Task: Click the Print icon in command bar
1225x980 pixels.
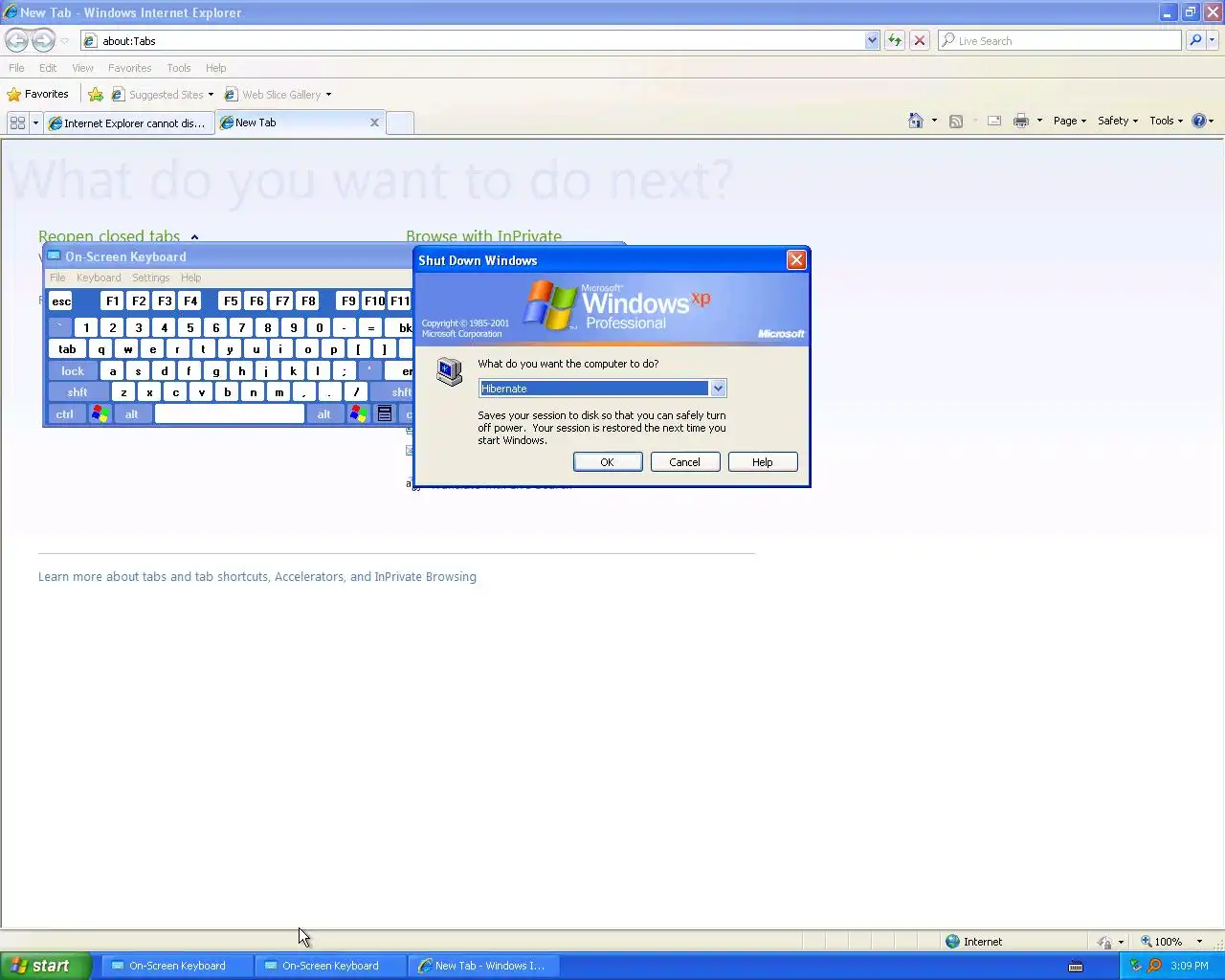Action: 1021,121
